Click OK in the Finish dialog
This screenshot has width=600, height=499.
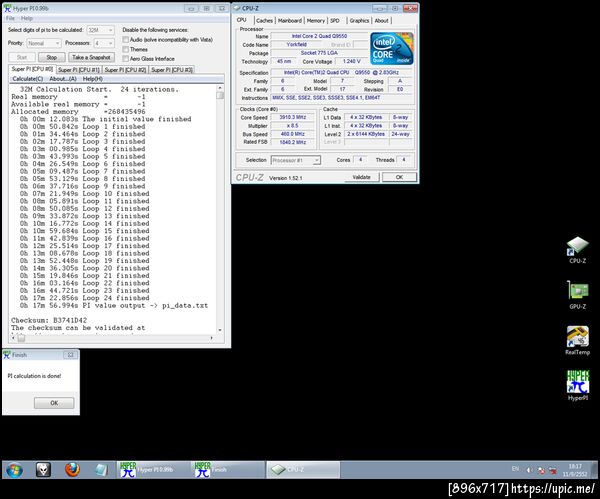point(54,403)
